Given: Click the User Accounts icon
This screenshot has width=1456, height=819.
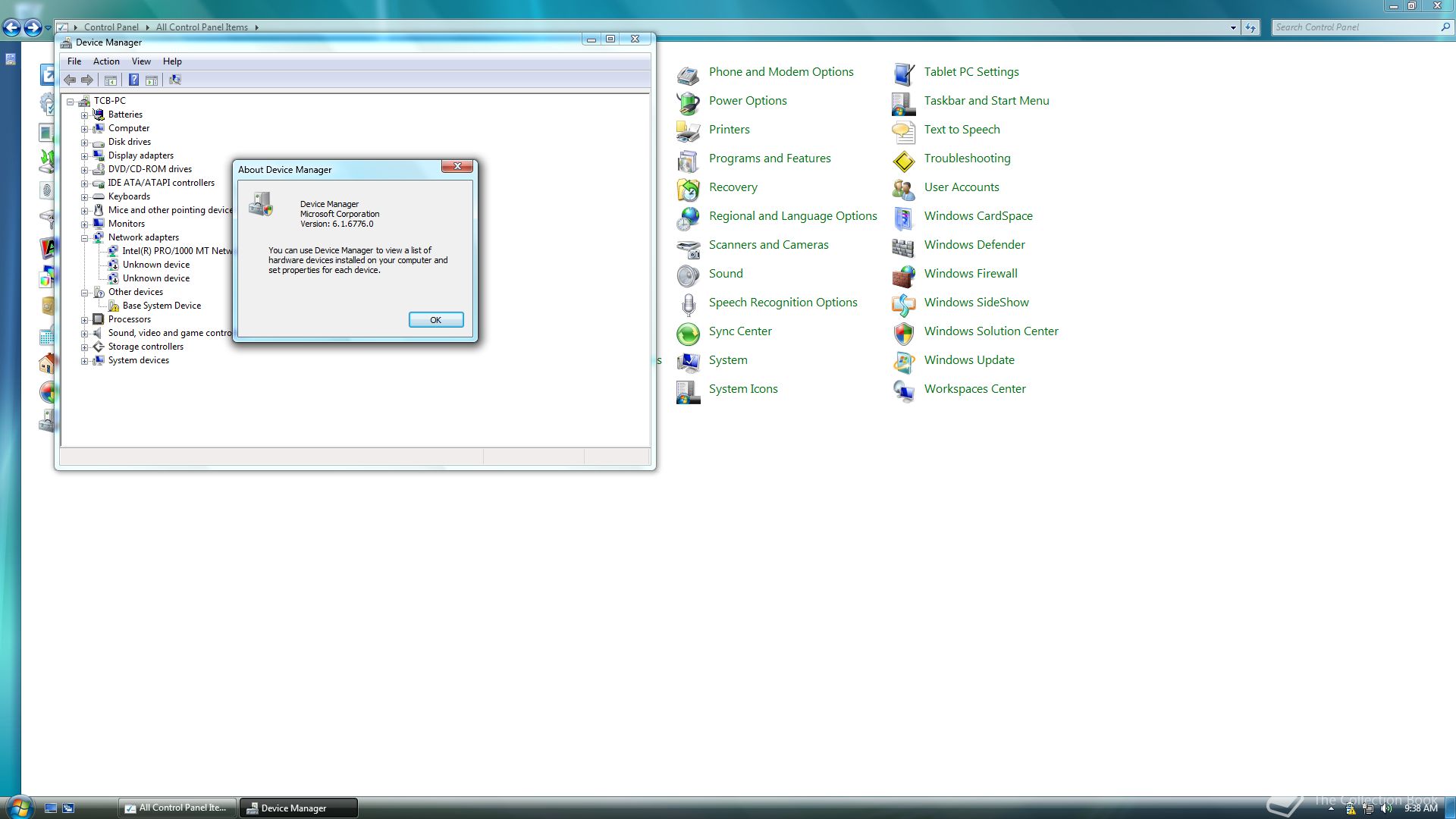Looking at the screenshot, I should coord(903,190).
